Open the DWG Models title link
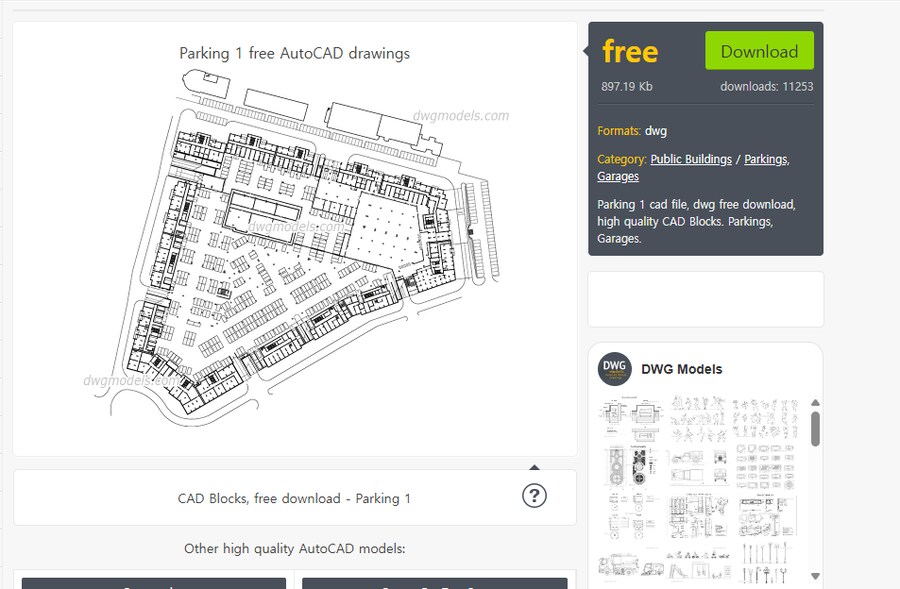The height and width of the screenshot is (589, 900). pyautogui.click(x=681, y=369)
